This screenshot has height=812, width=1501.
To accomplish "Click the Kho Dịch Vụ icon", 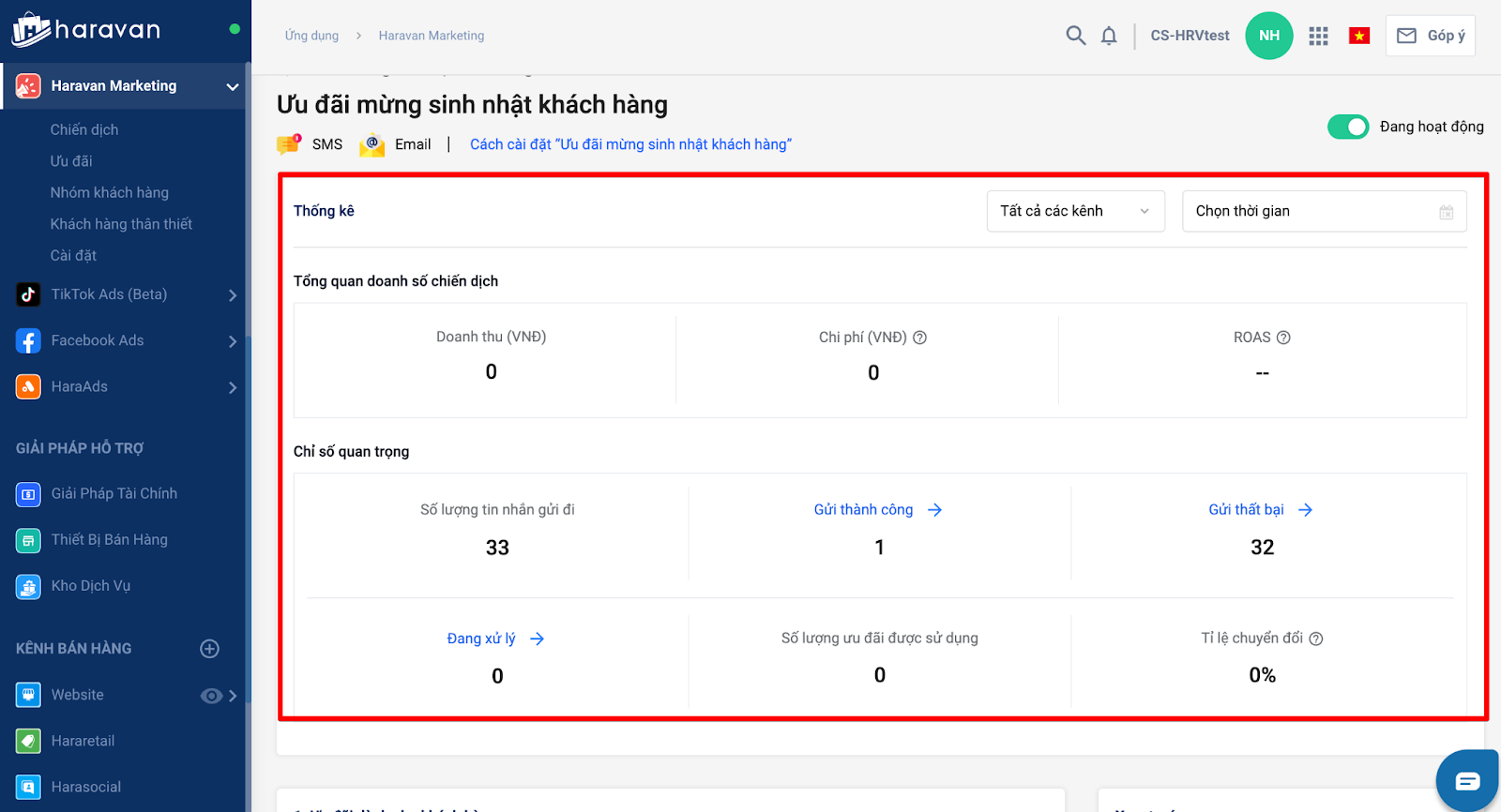I will click(x=28, y=586).
